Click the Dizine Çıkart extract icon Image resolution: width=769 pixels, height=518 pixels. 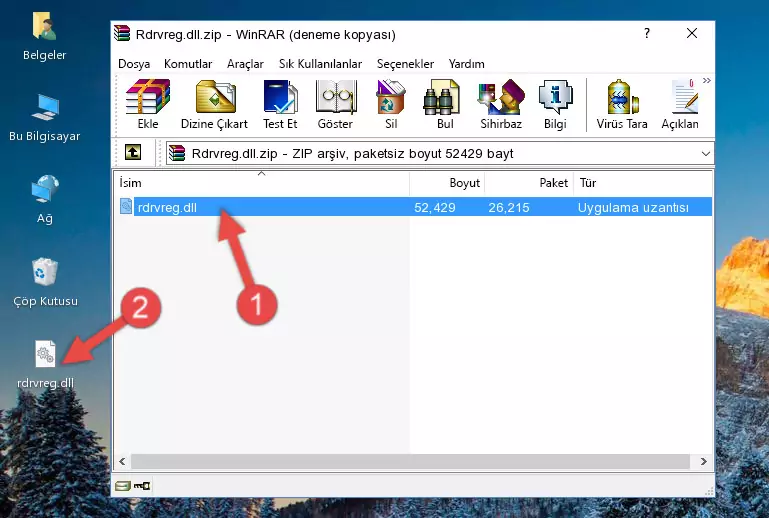tap(214, 104)
